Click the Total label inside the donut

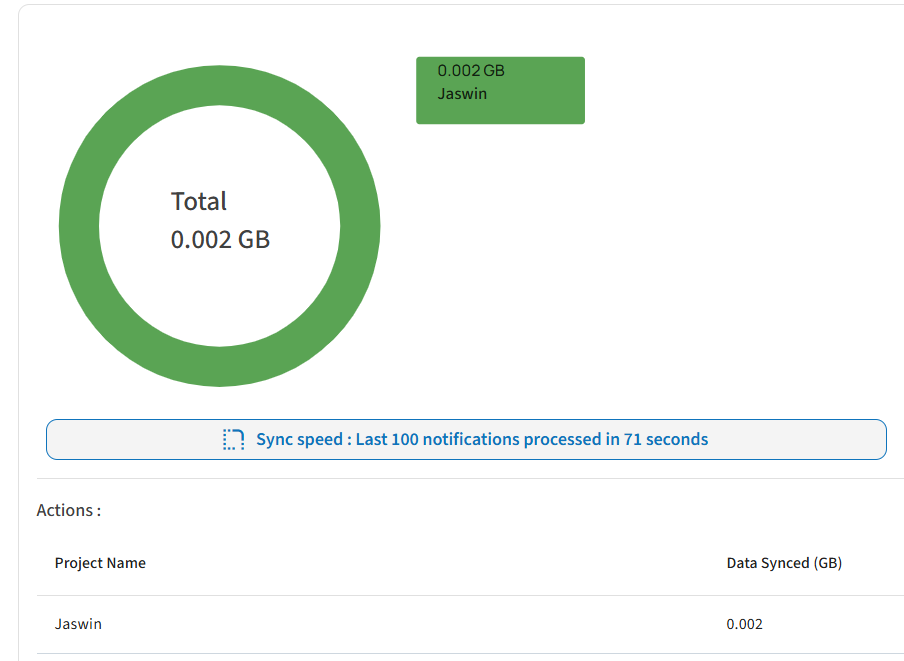click(199, 202)
